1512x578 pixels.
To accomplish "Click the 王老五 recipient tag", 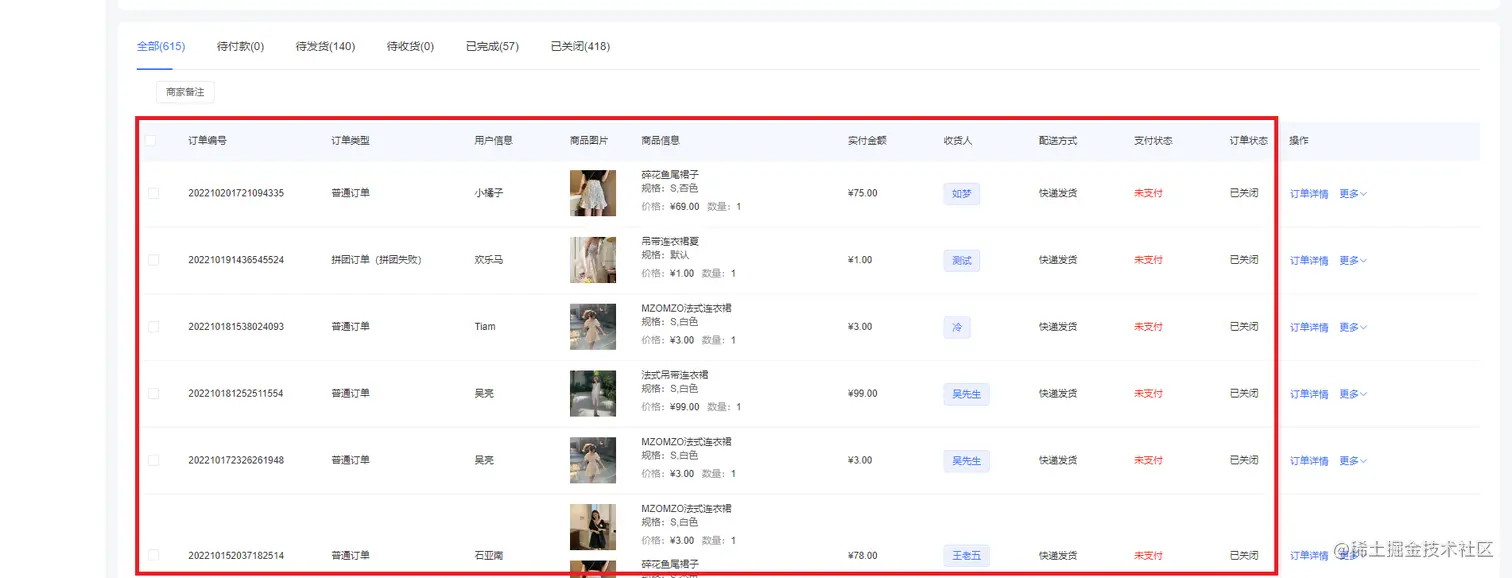I will point(966,555).
